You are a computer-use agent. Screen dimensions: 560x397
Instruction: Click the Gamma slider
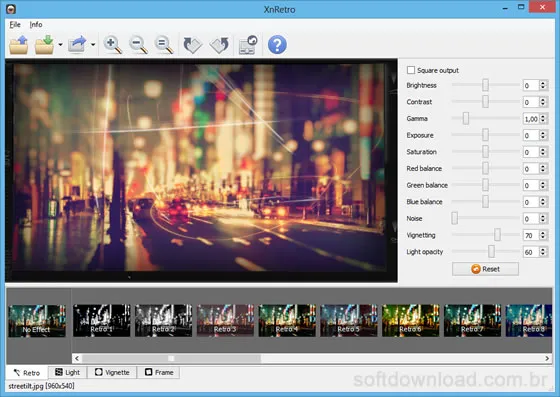[485, 118]
